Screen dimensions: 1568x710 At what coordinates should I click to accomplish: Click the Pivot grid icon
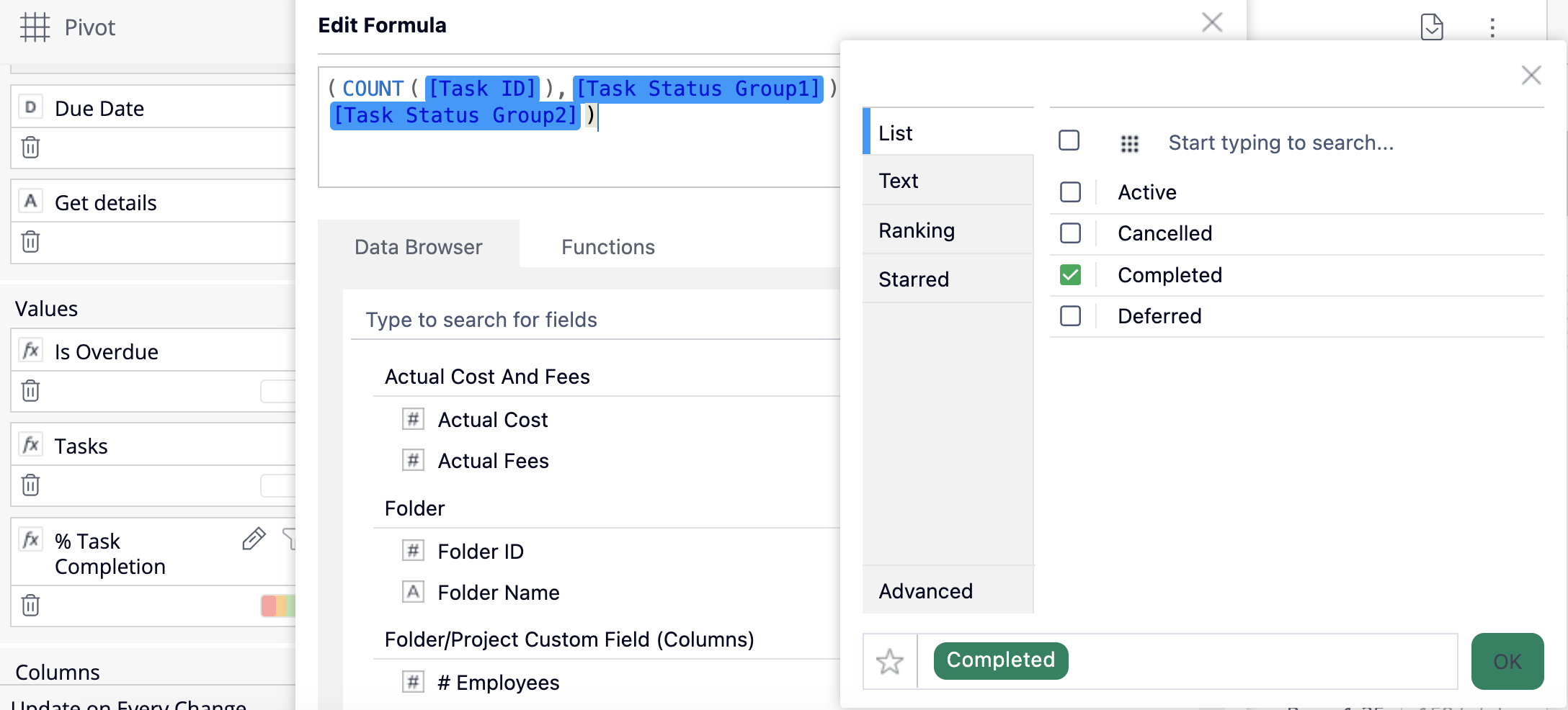click(35, 27)
